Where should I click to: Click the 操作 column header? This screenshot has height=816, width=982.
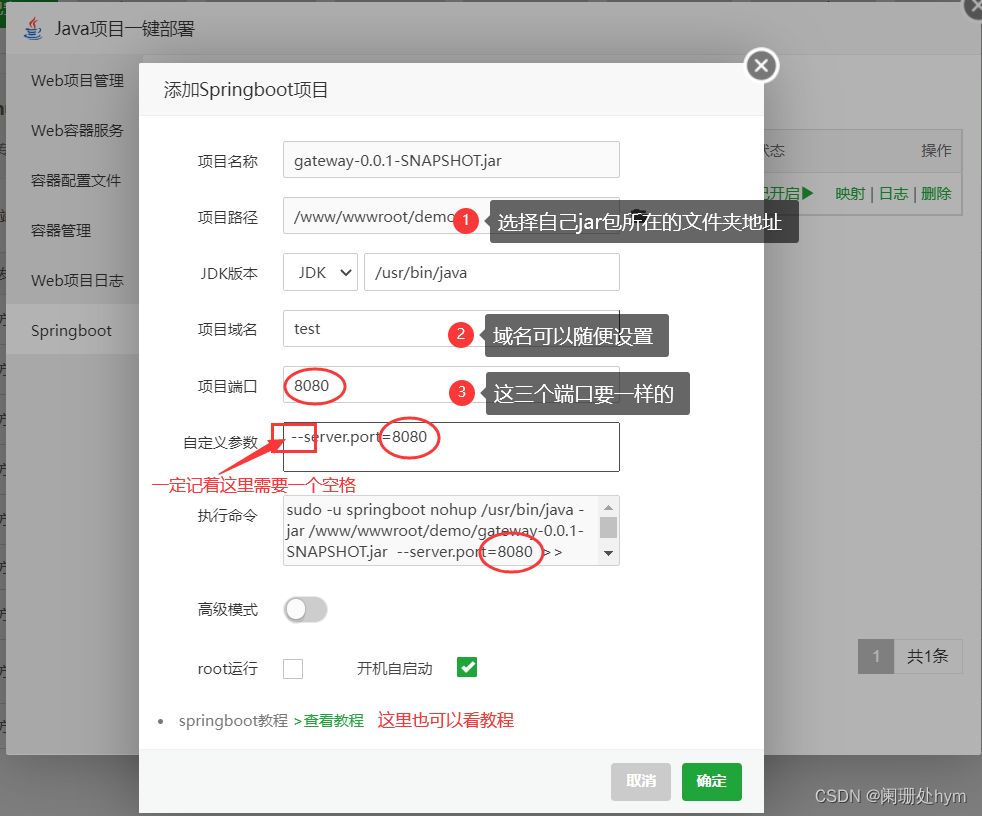[x=936, y=150]
